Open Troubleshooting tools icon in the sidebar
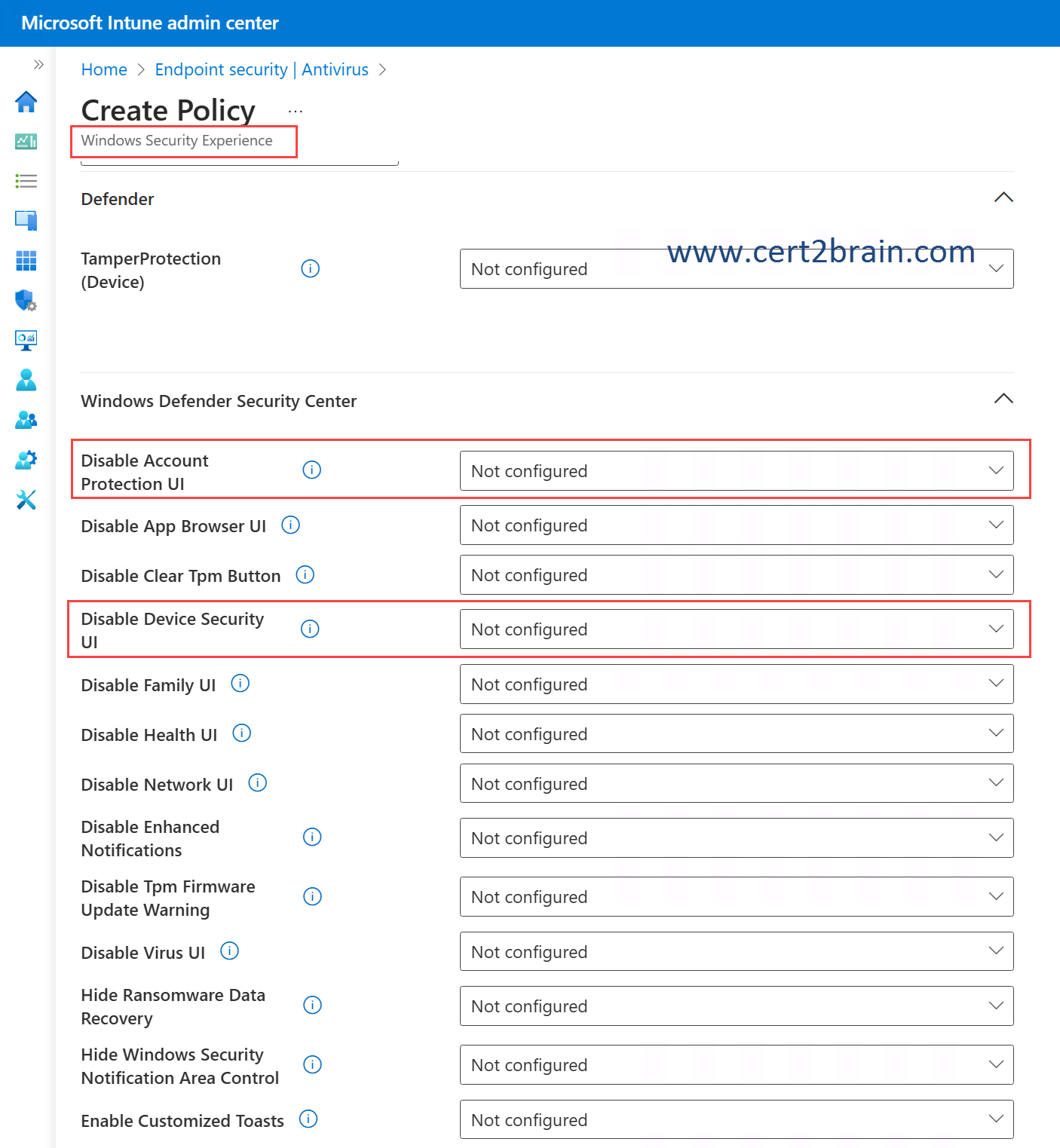 (26, 500)
